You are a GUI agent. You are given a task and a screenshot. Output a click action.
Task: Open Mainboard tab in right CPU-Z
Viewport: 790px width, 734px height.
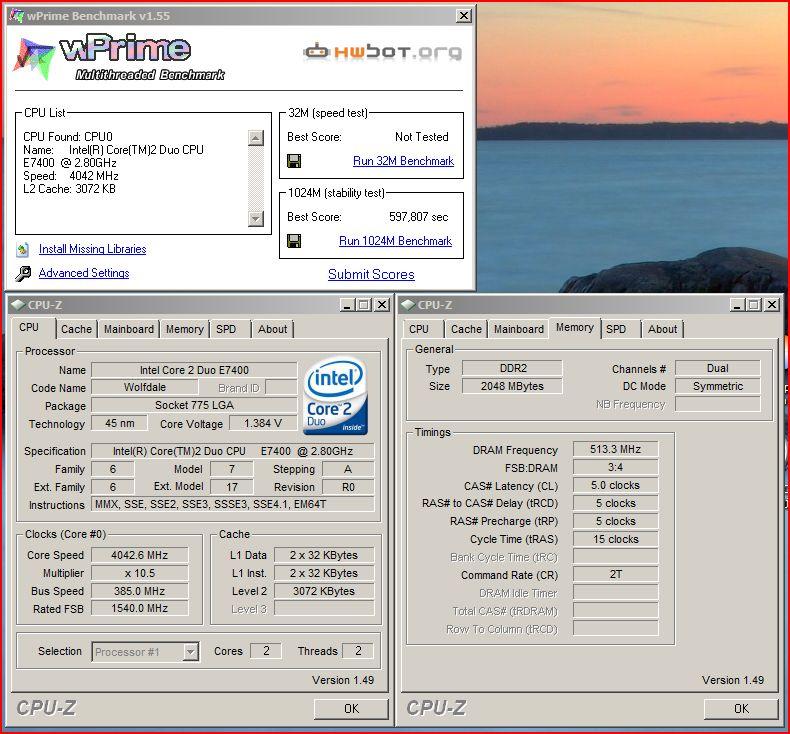pos(519,329)
